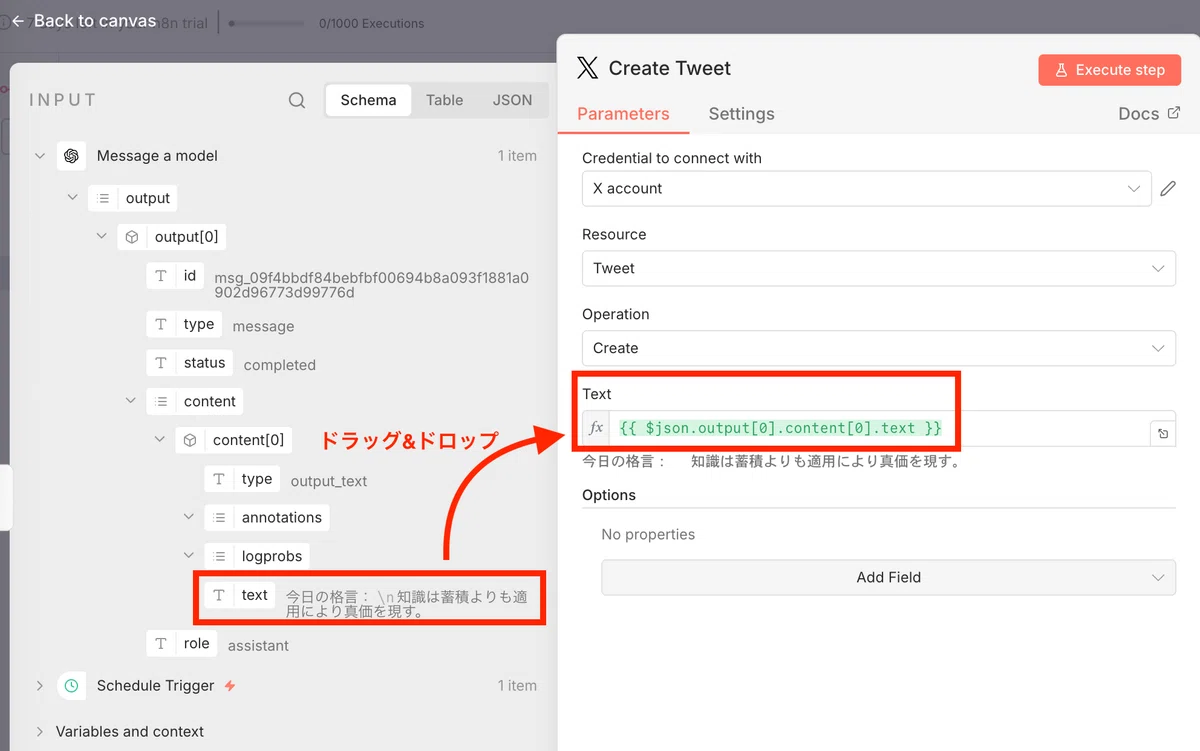Click the cube icon beside content[0]
Viewport: 1200px width, 751px height.
point(189,440)
